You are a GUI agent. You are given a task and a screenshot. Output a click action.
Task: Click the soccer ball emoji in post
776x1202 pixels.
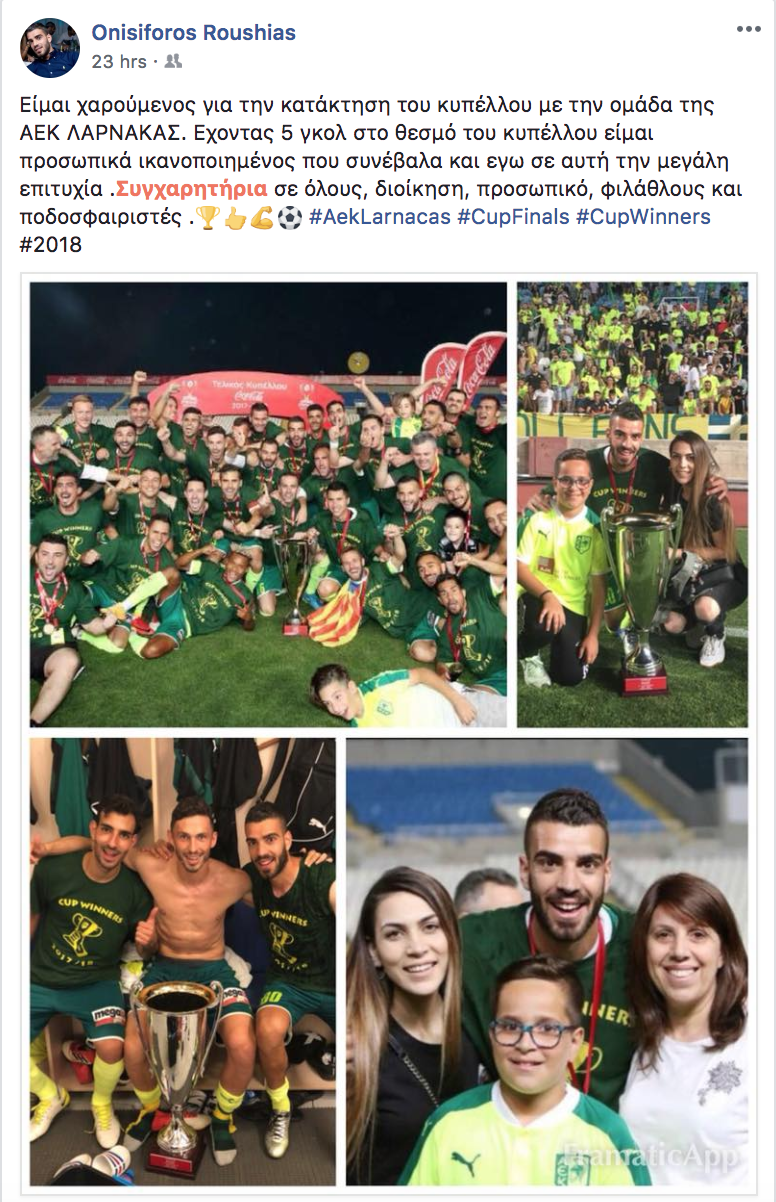point(289,217)
